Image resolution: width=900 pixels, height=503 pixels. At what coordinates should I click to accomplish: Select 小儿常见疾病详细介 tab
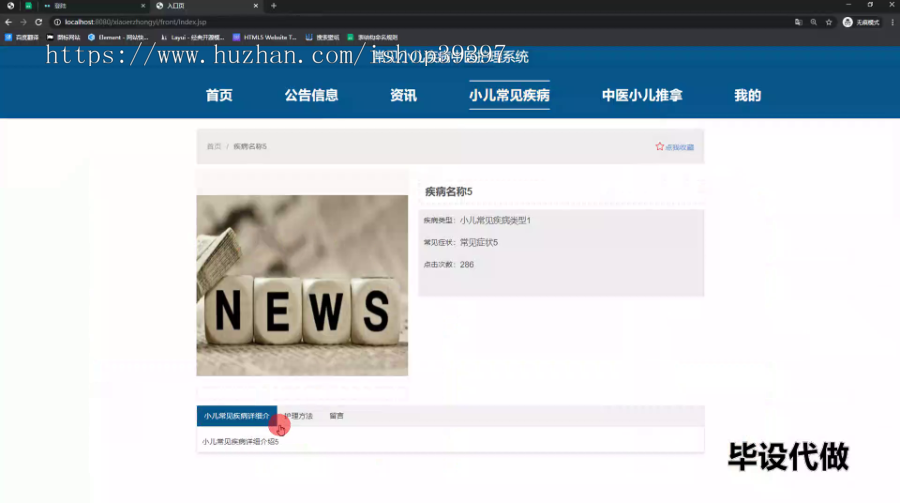coord(236,416)
